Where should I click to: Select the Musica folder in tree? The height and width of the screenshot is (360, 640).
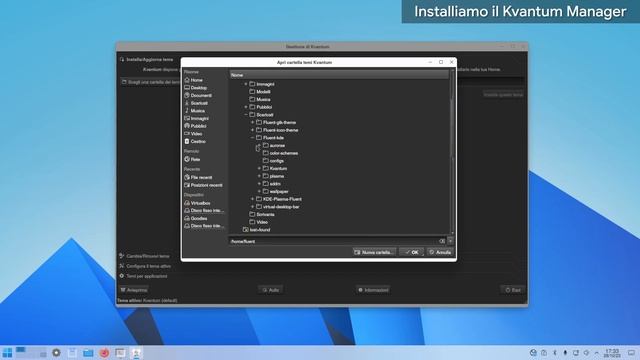point(260,99)
